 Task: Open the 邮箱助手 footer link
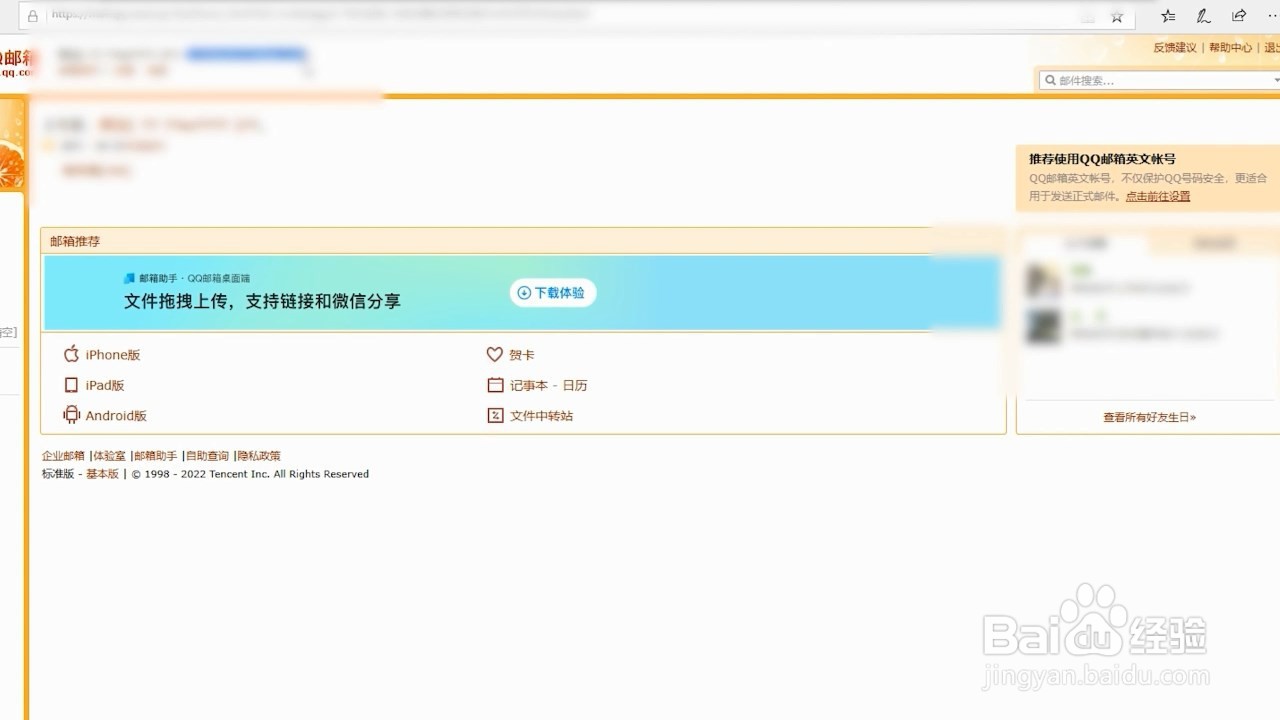pyautogui.click(x=156, y=456)
